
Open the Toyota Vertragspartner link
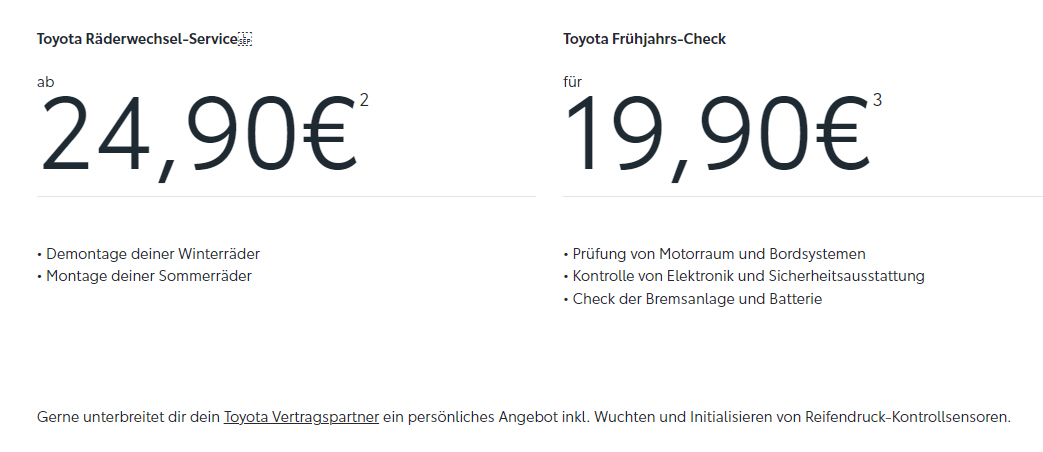pyautogui.click(x=301, y=417)
